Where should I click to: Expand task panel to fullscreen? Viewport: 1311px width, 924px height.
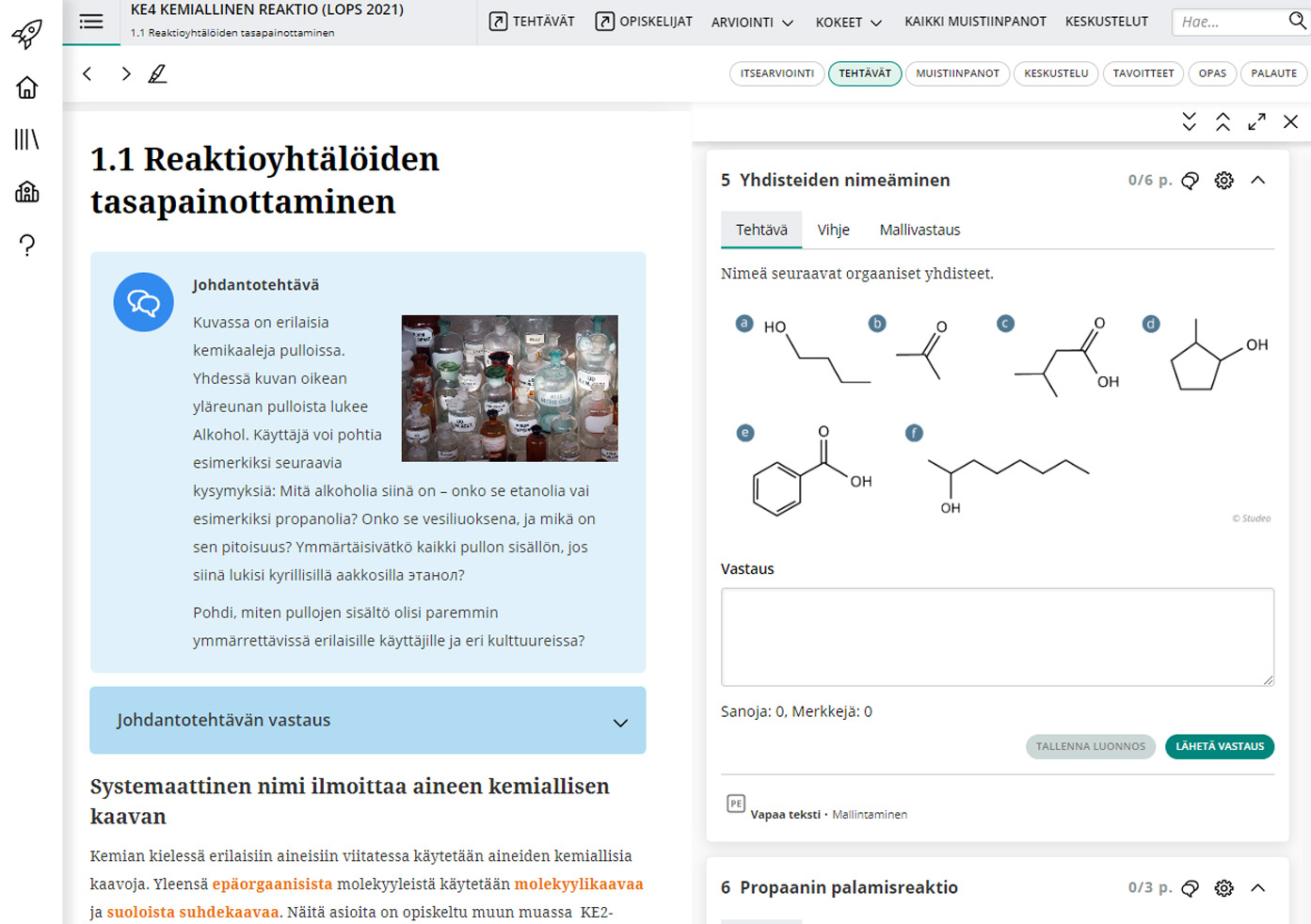point(1256,122)
